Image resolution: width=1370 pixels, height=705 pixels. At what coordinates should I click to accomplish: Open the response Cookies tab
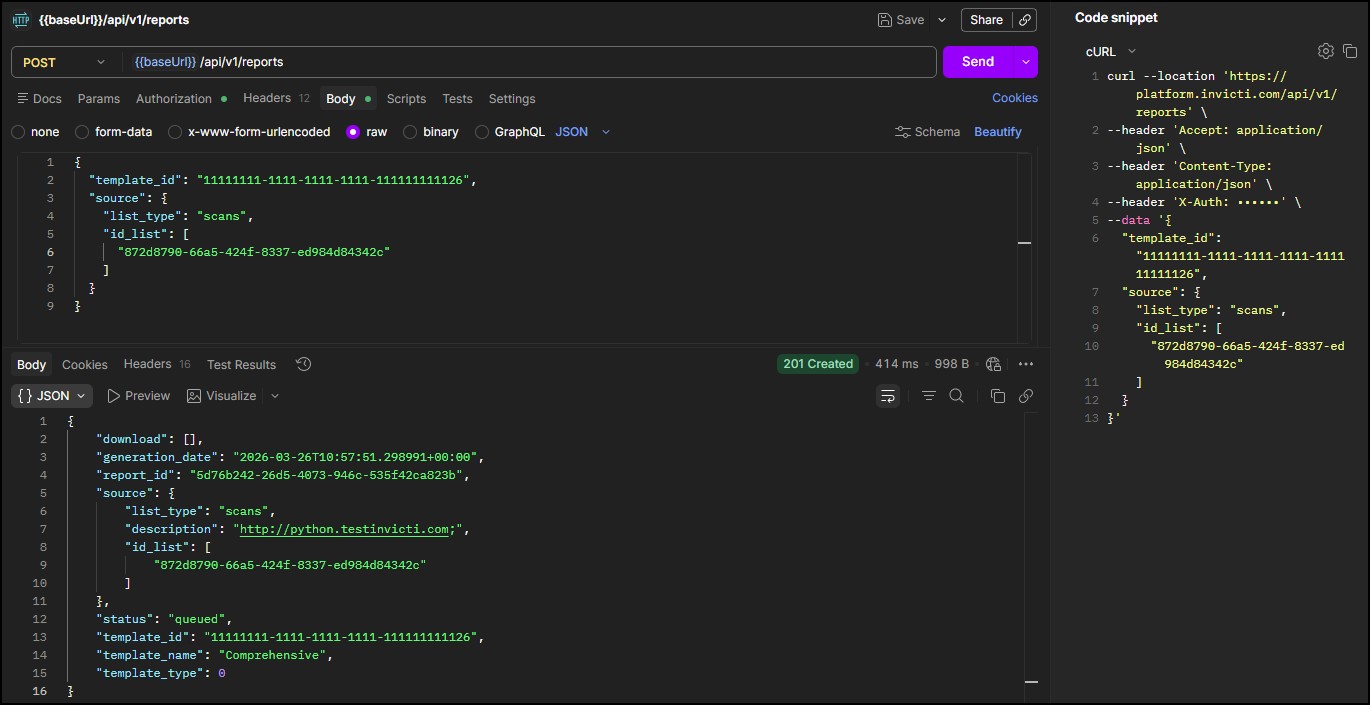click(84, 364)
